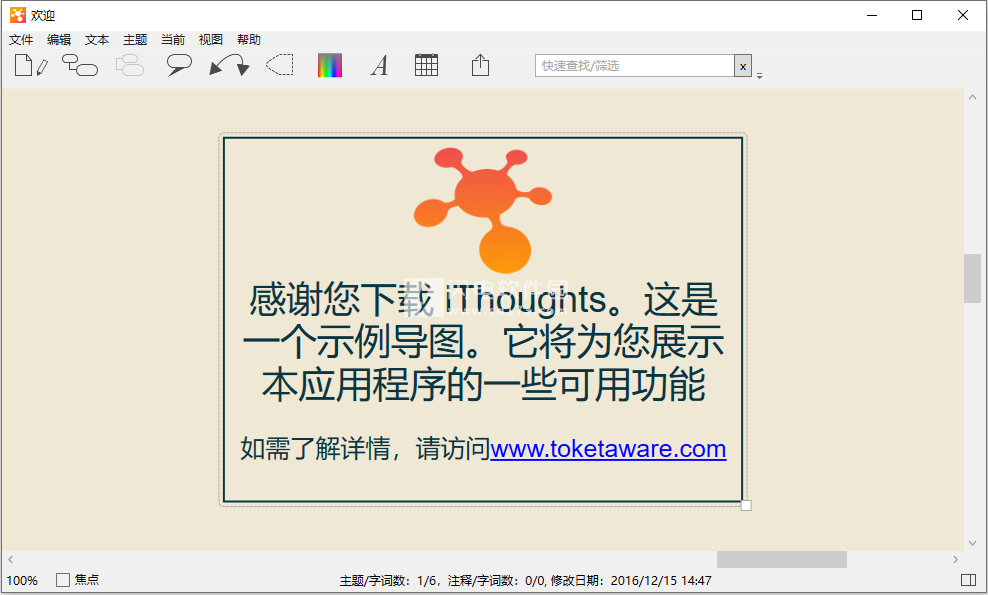Add a callout speech bubble
The width and height of the screenshot is (988, 595).
coord(179,65)
